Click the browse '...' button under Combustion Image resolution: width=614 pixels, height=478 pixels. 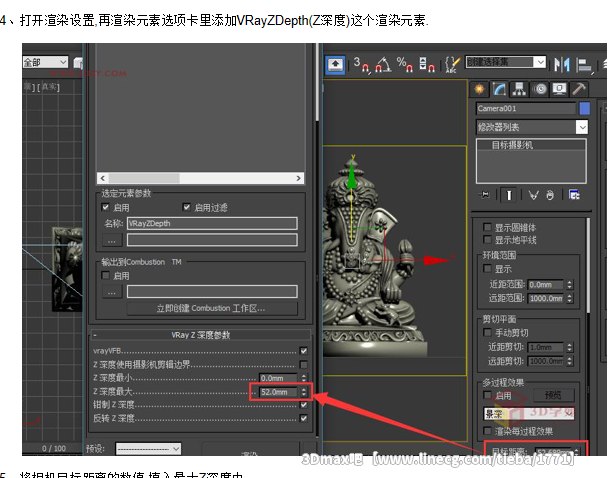(112, 292)
